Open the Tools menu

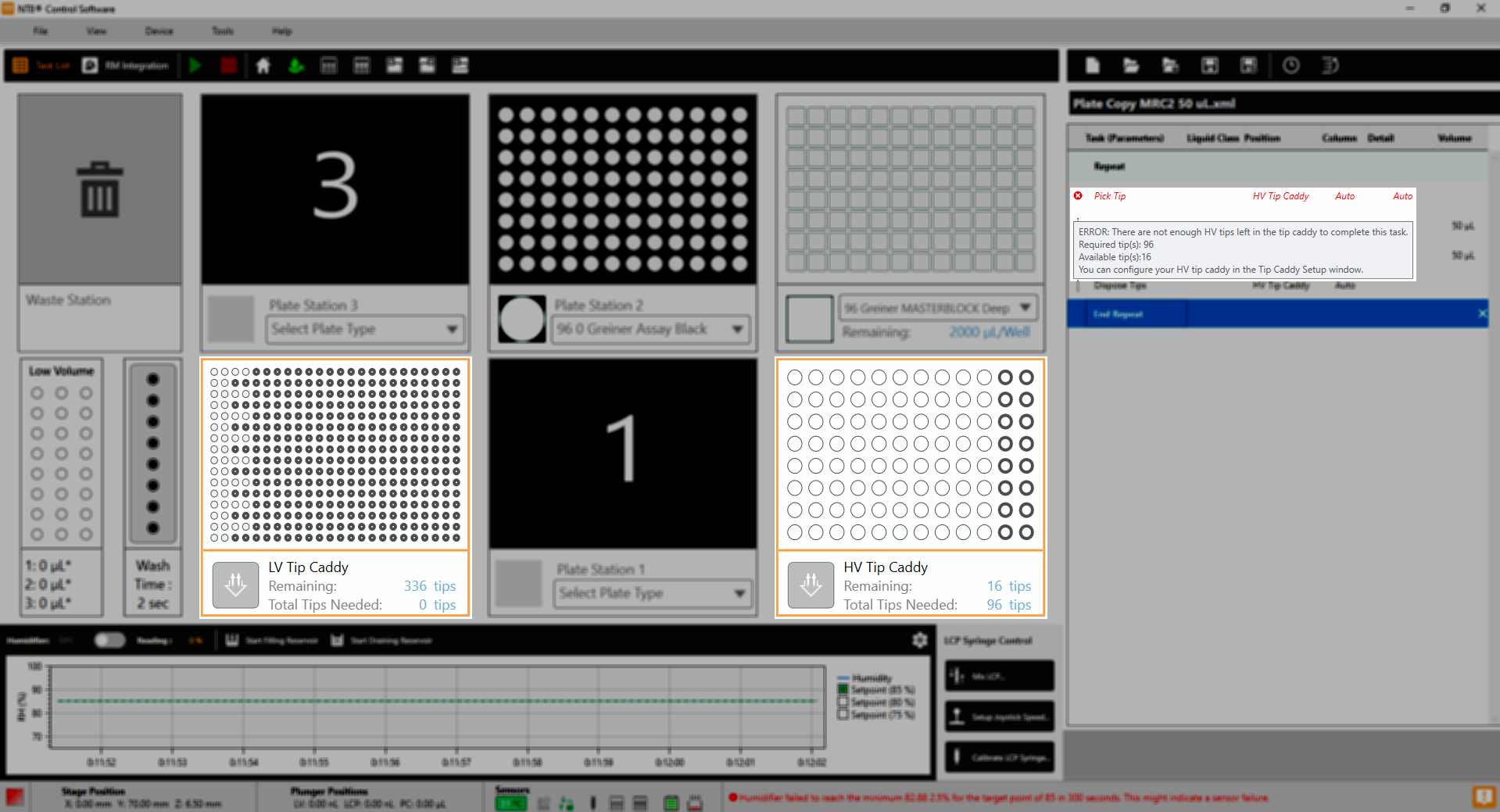pos(223,31)
